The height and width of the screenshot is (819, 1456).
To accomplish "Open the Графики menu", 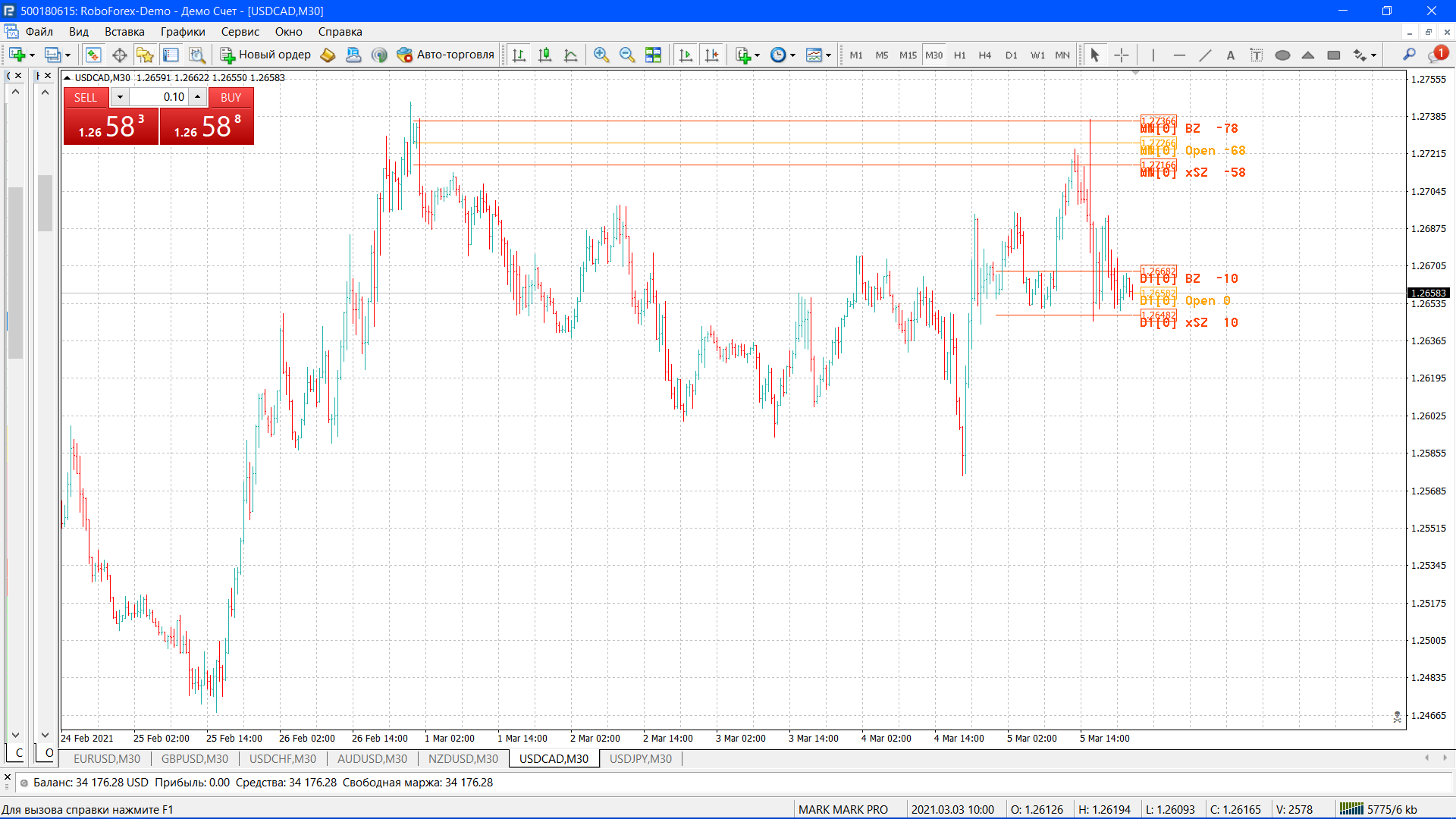I will point(182,32).
